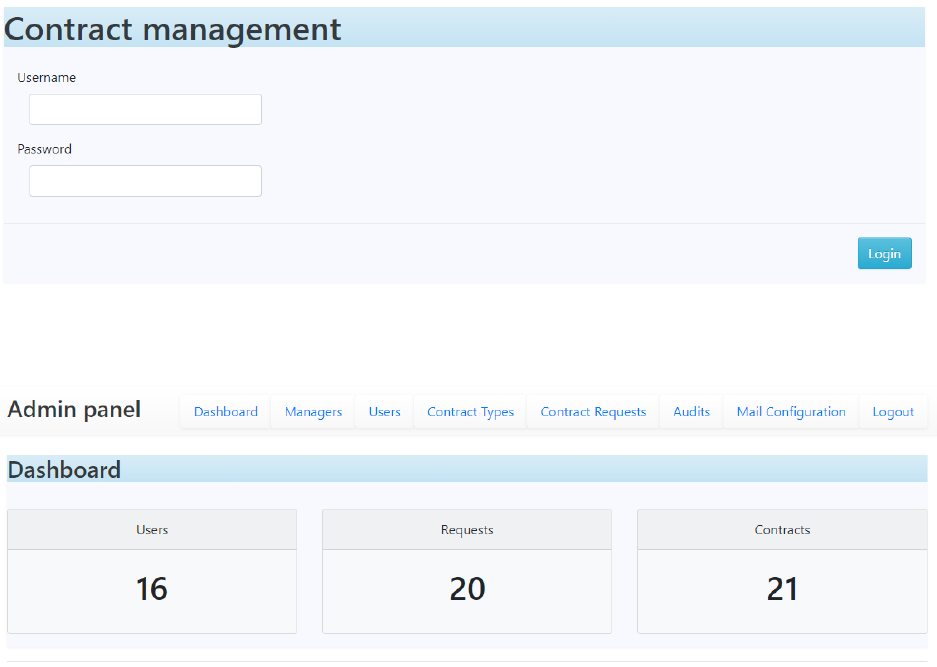The height and width of the screenshot is (667, 937).
Task: Open Contract Requests page
Action: 593,412
